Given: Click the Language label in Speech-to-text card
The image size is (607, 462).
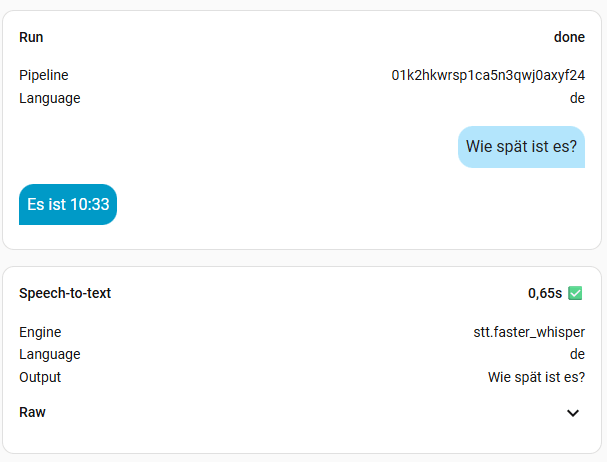Looking at the screenshot, I should pos(50,354).
